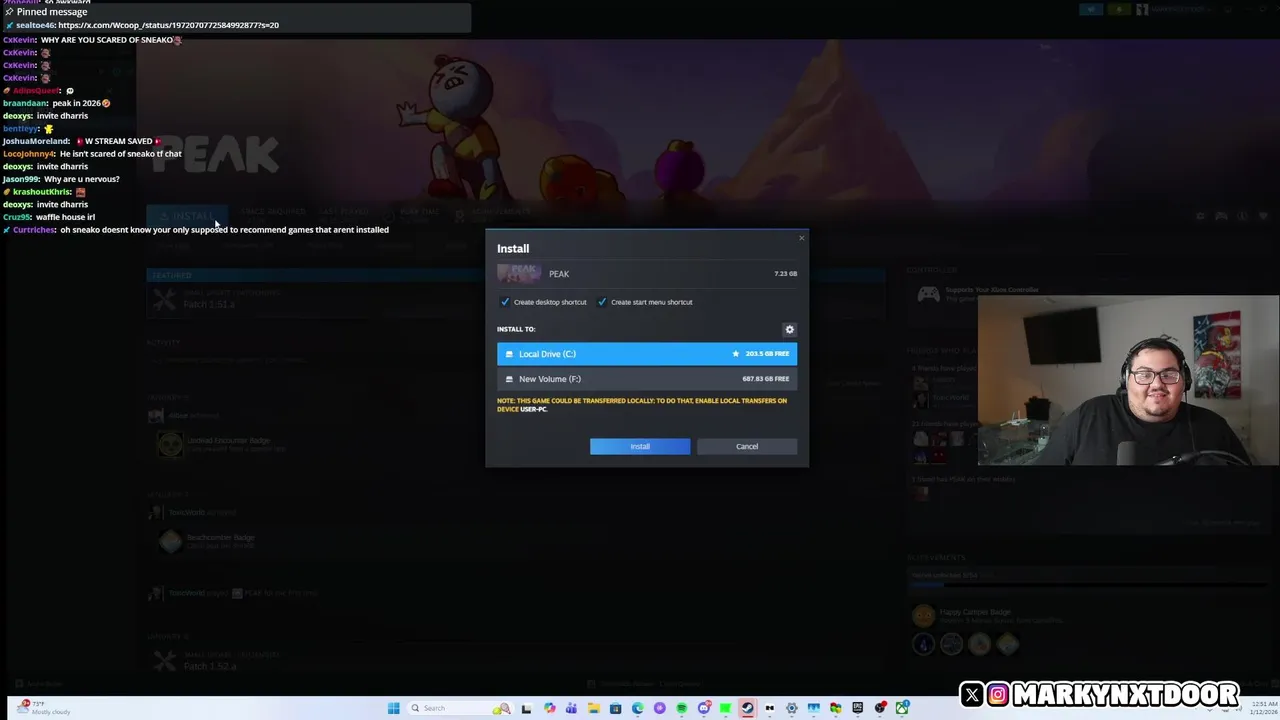1280x720 pixels.
Task: Open the Settings gear taskbar icon
Action: point(791,708)
